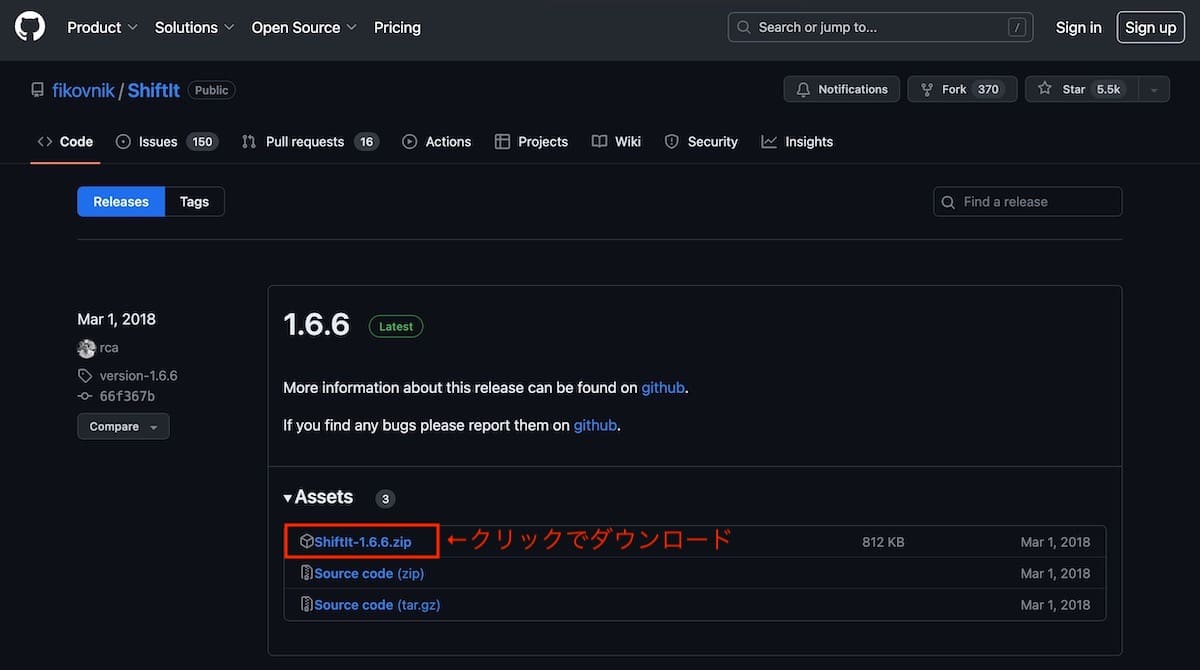Download Source code (zip)

(x=369, y=573)
